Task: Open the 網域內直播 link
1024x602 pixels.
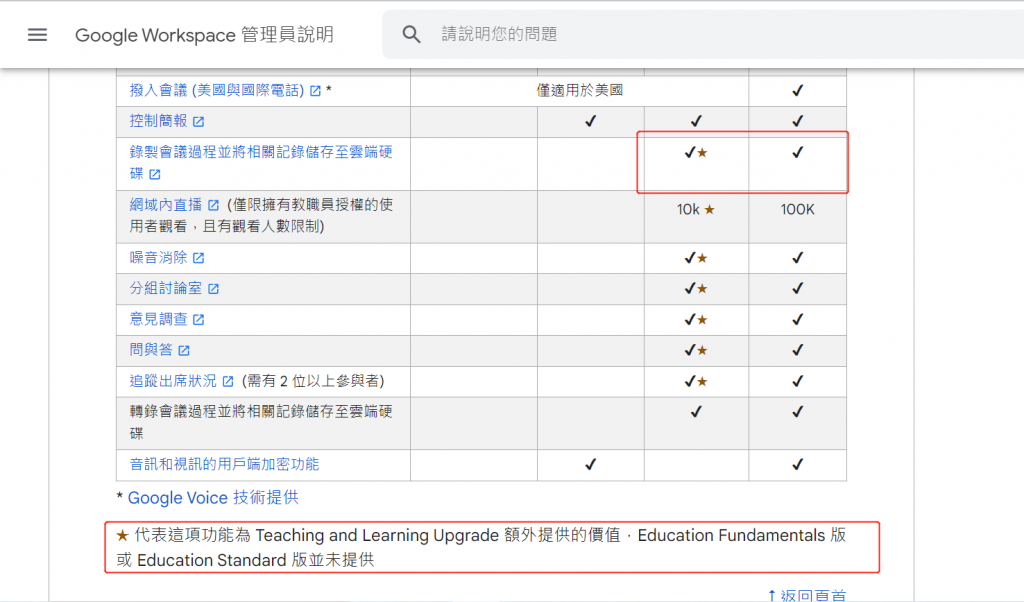Action: [166, 205]
